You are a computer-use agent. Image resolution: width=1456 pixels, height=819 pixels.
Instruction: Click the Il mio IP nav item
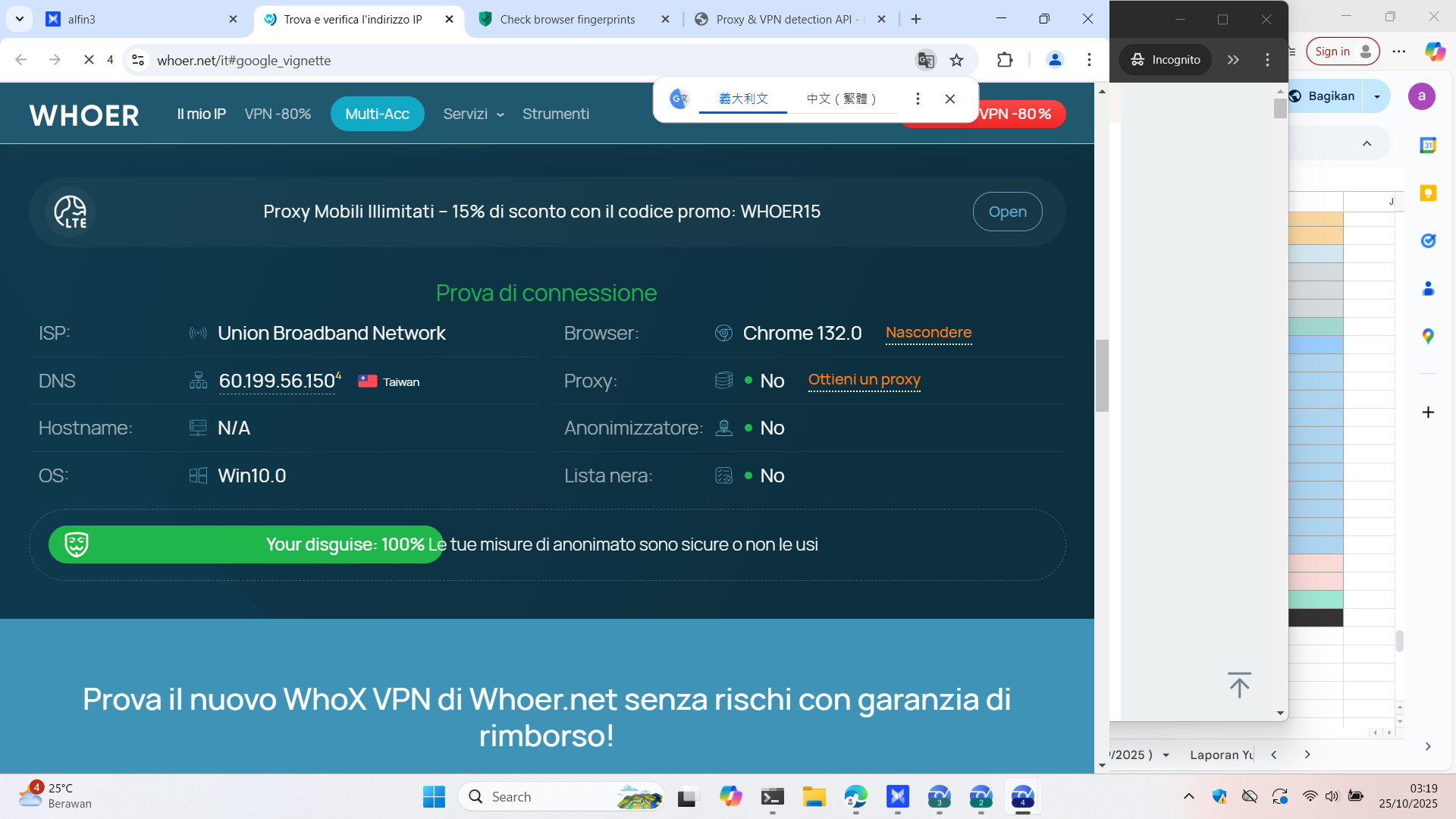pyautogui.click(x=202, y=115)
